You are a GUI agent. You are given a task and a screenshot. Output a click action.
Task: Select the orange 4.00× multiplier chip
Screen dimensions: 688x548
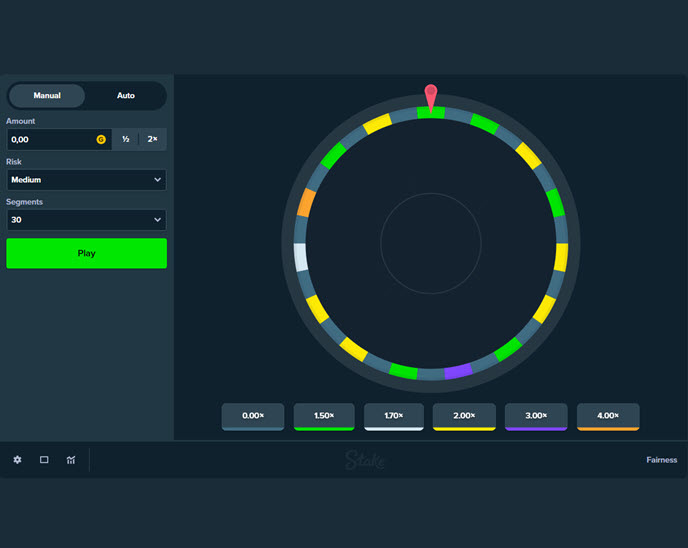(608, 416)
